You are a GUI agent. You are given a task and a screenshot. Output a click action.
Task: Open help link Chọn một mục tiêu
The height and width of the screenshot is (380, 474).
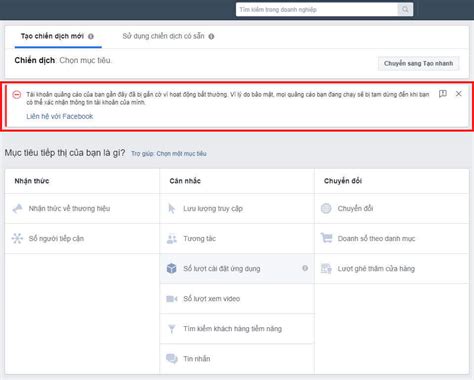click(181, 154)
